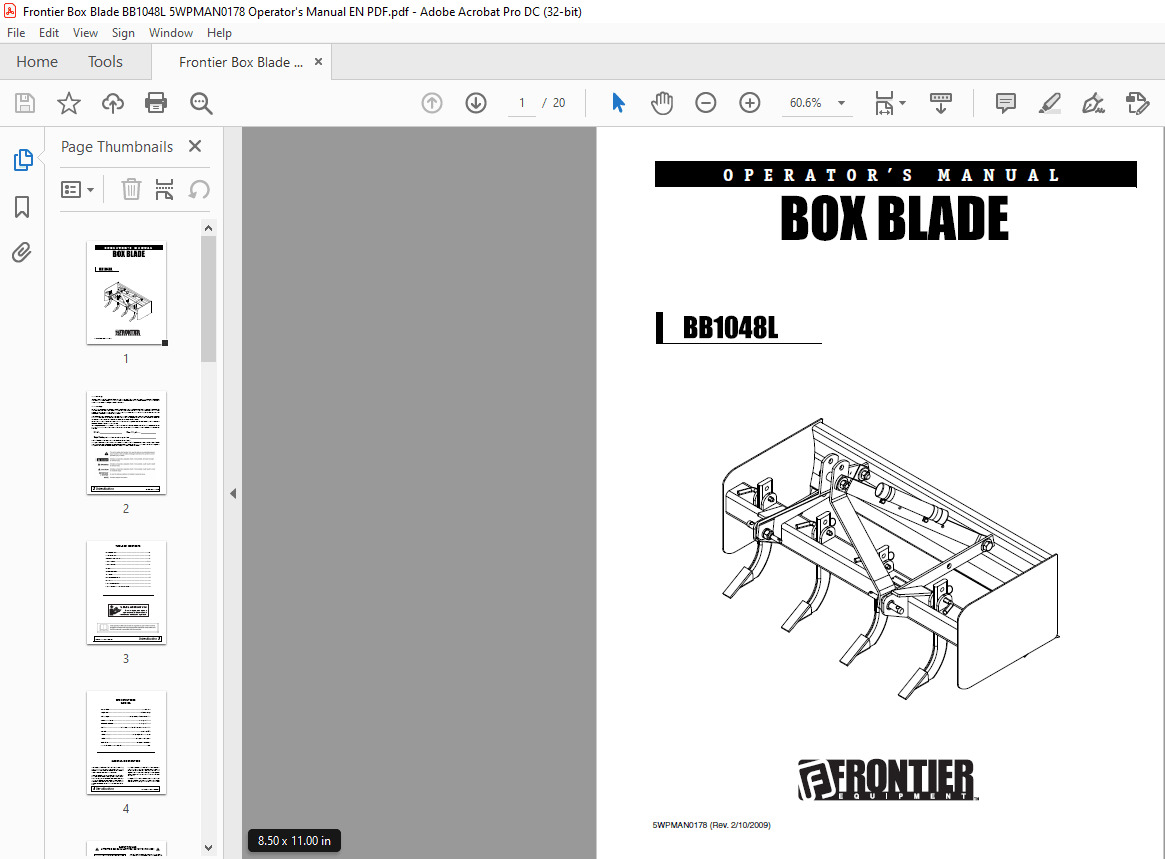Open the zoom percentage dropdown
This screenshot has height=859, width=1165.
pos(841,102)
